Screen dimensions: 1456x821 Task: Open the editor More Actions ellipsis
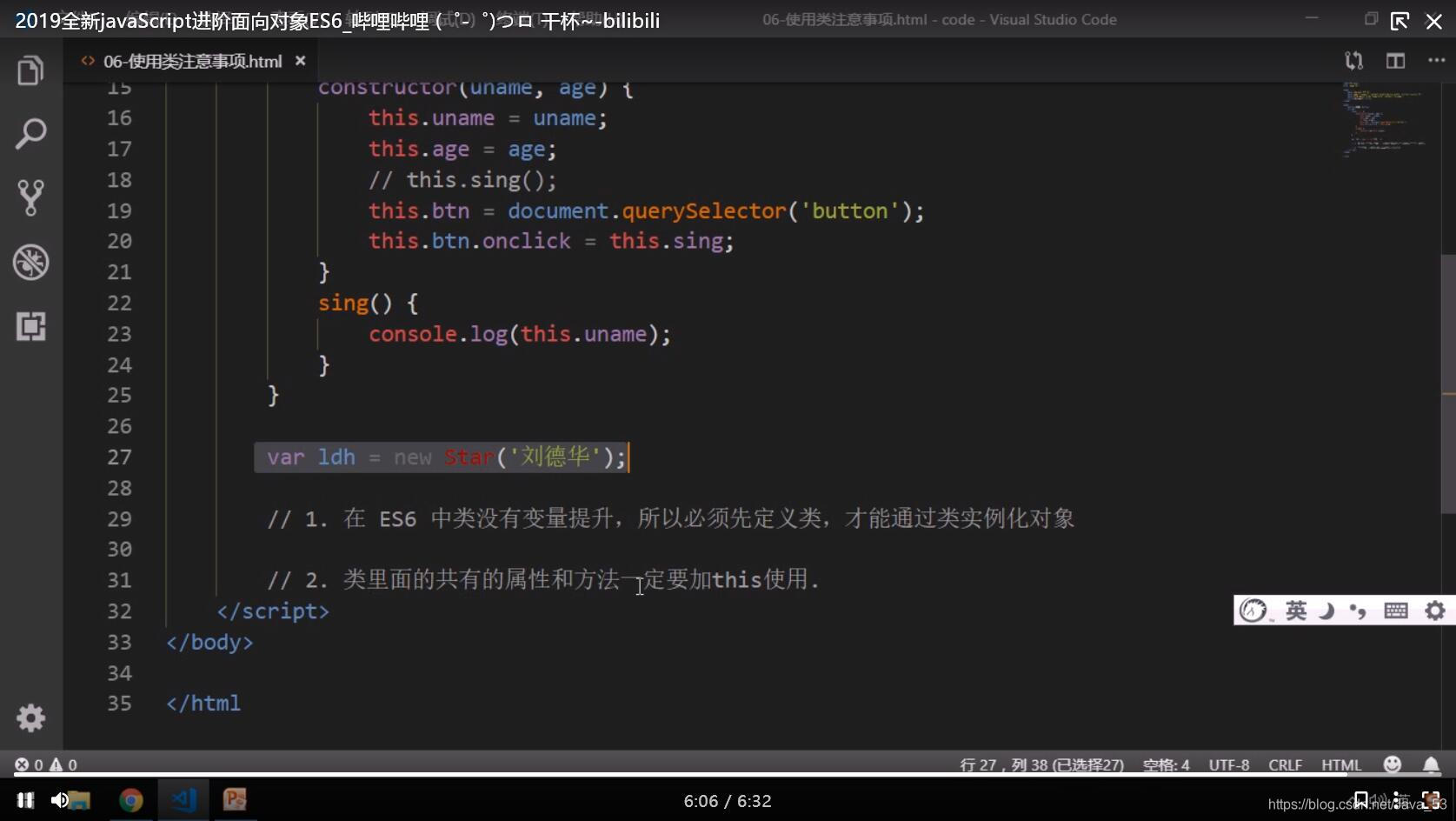click(x=1436, y=61)
